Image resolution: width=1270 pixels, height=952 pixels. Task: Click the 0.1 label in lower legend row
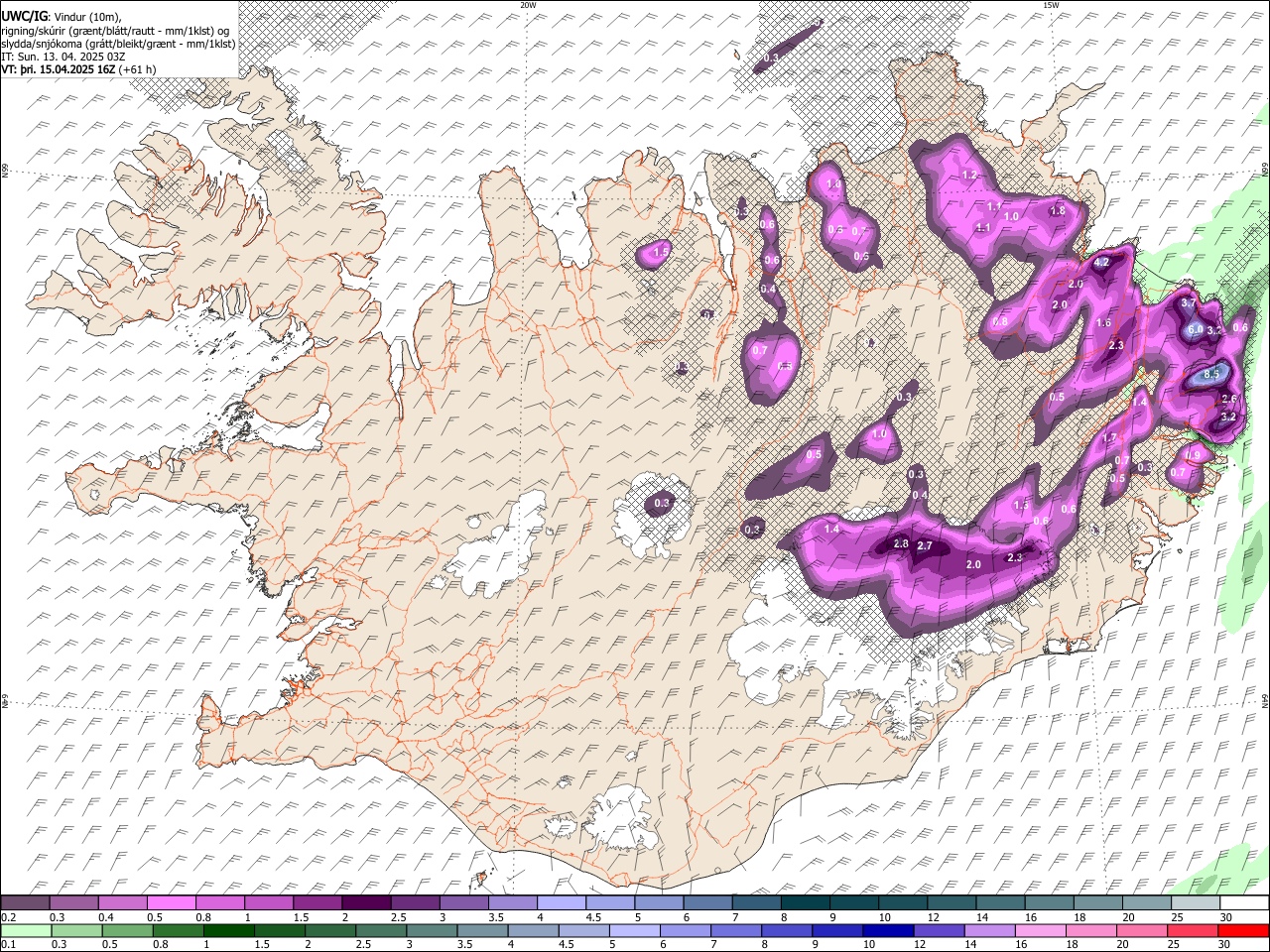pyautogui.click(x=8, y=945)
